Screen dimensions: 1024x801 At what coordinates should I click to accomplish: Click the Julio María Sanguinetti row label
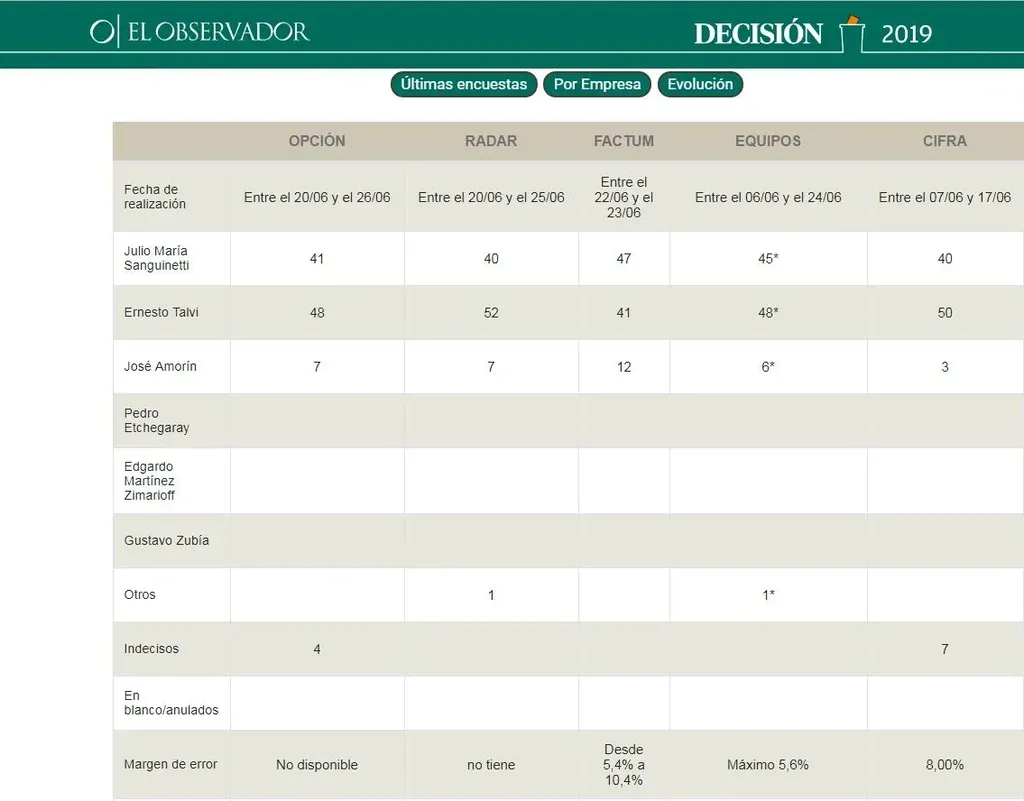click(157, 258)
